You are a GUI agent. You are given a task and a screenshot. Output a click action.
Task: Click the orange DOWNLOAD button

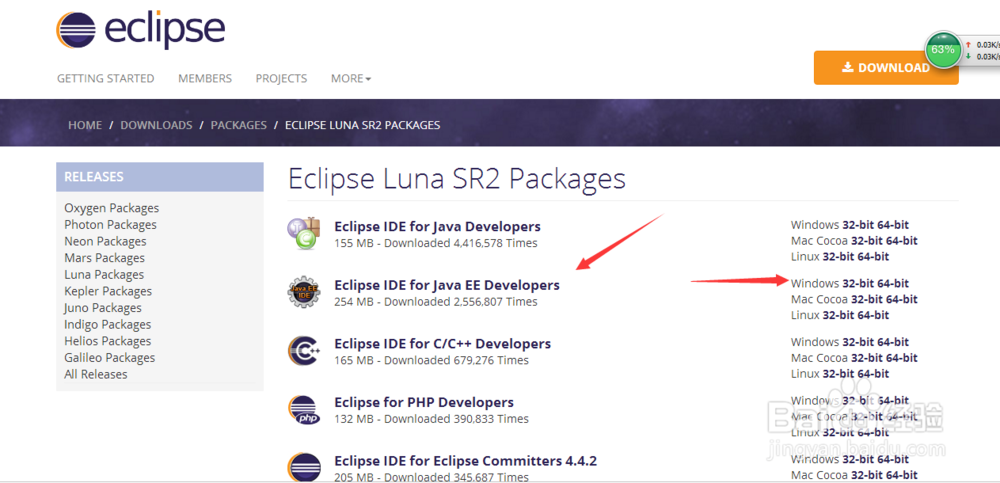point(886,68)
